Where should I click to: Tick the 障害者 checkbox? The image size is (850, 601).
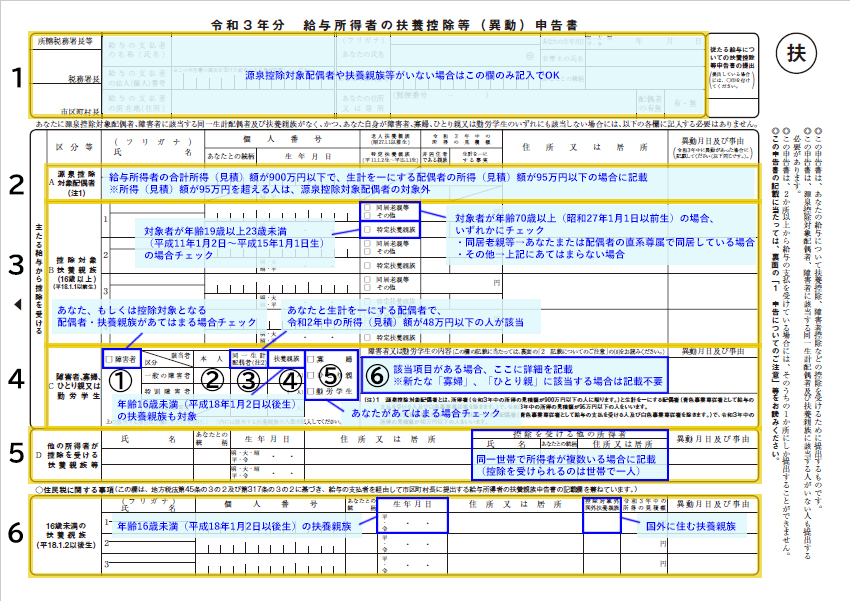[109, 359]
